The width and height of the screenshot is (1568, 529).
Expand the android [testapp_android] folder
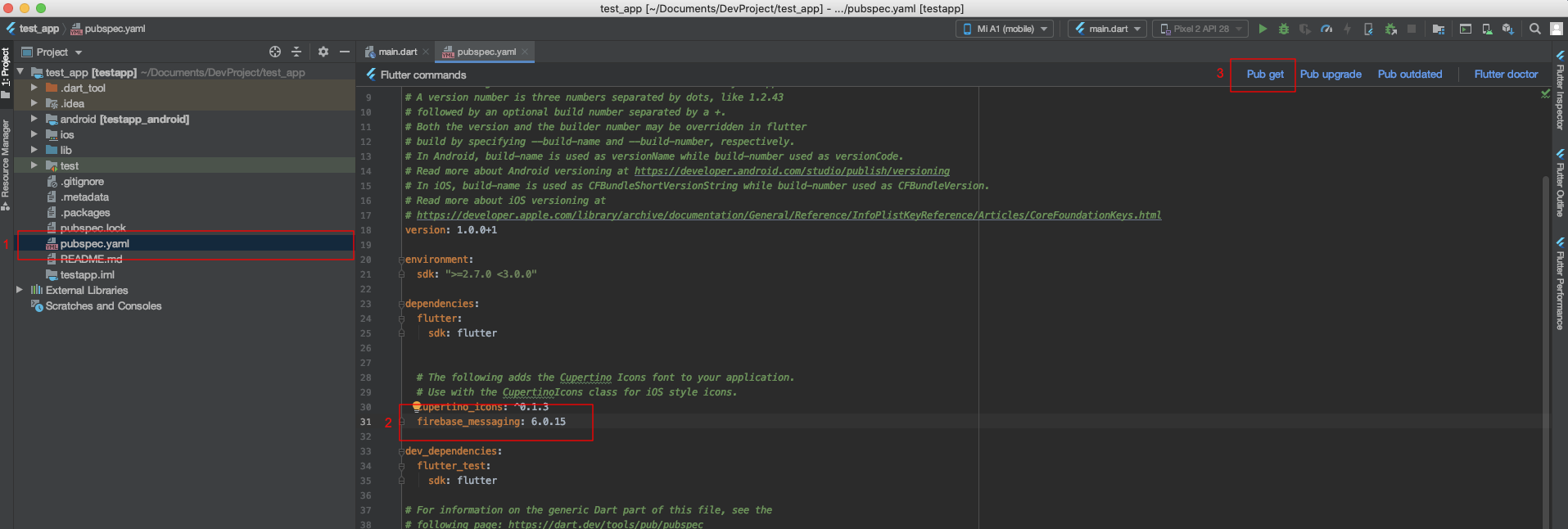click(x=34, y=119)
